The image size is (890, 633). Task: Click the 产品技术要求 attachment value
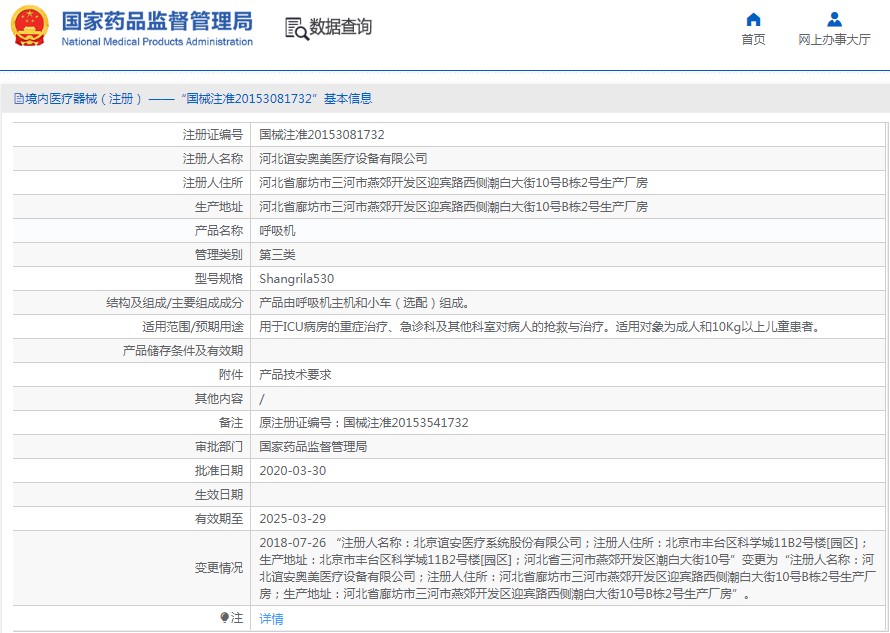(x=295, y=375)
